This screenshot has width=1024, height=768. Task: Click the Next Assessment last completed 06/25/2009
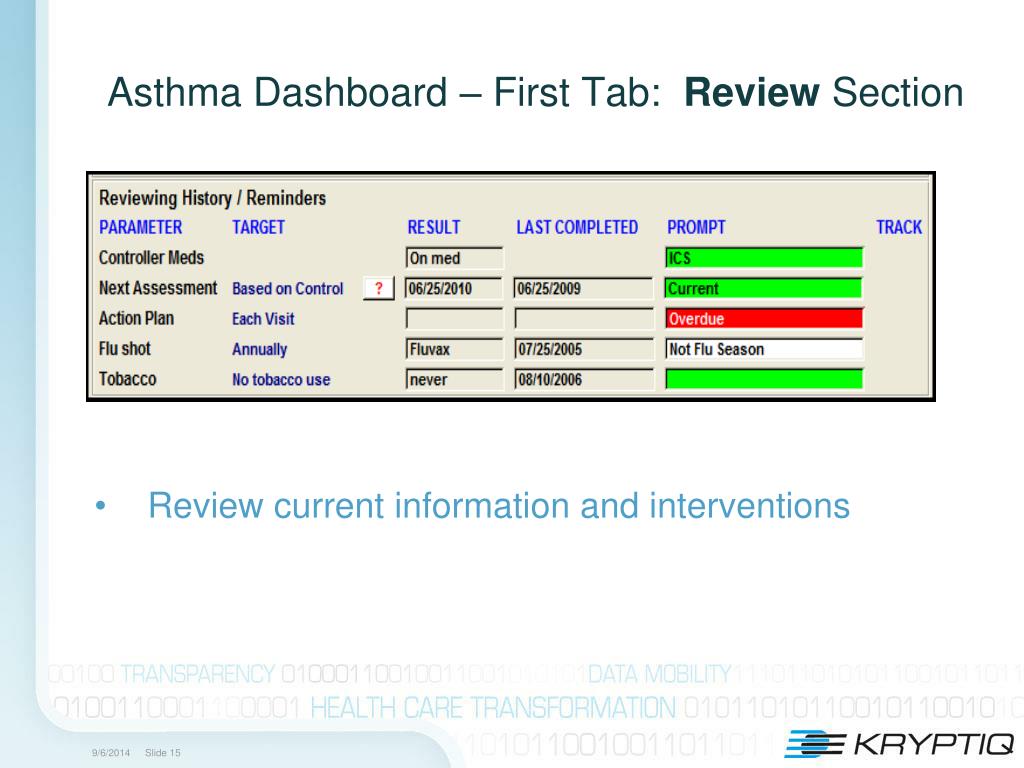pos(584,288)
